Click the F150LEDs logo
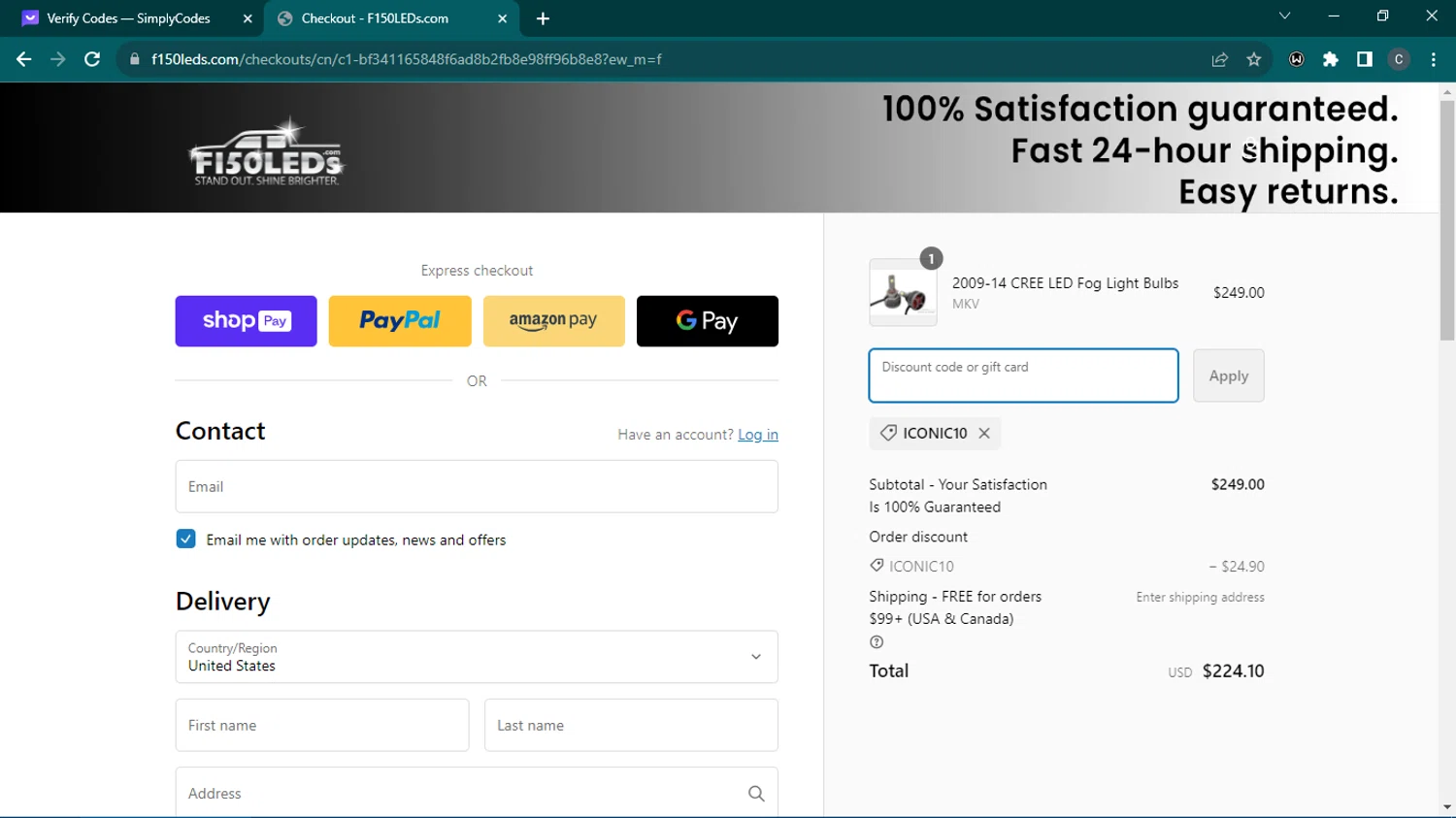 point(266,151)
